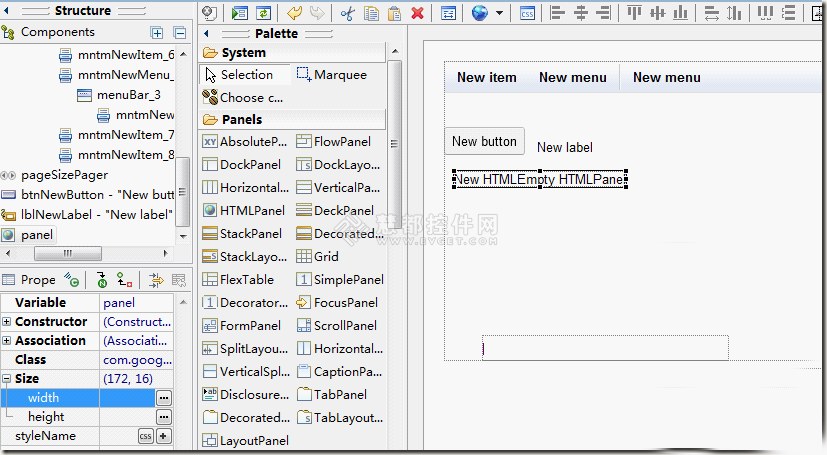Click the Refresh design toolbar icon

[x=263, y=13]
